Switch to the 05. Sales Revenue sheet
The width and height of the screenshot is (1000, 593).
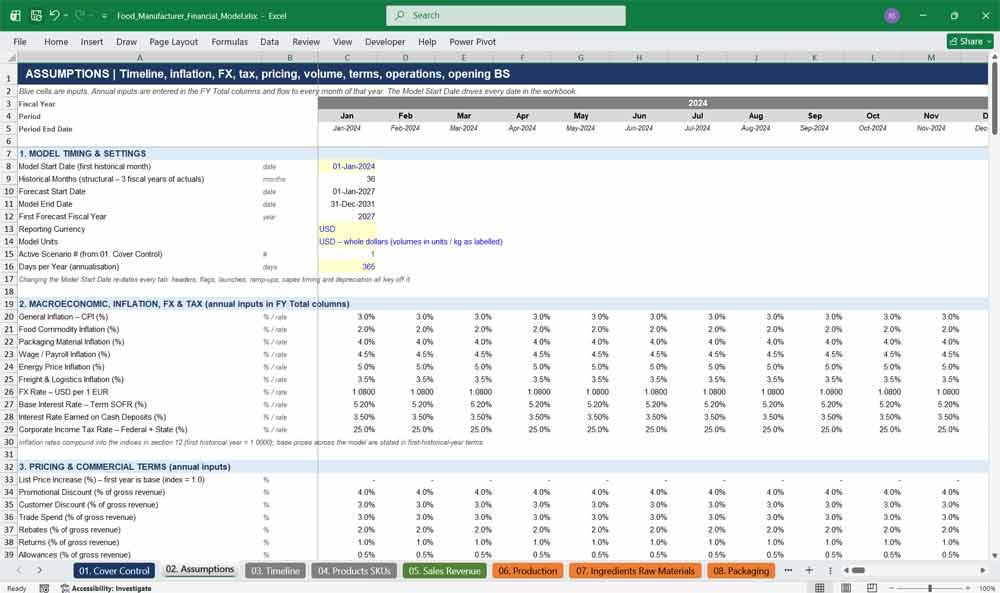(445, 571)
